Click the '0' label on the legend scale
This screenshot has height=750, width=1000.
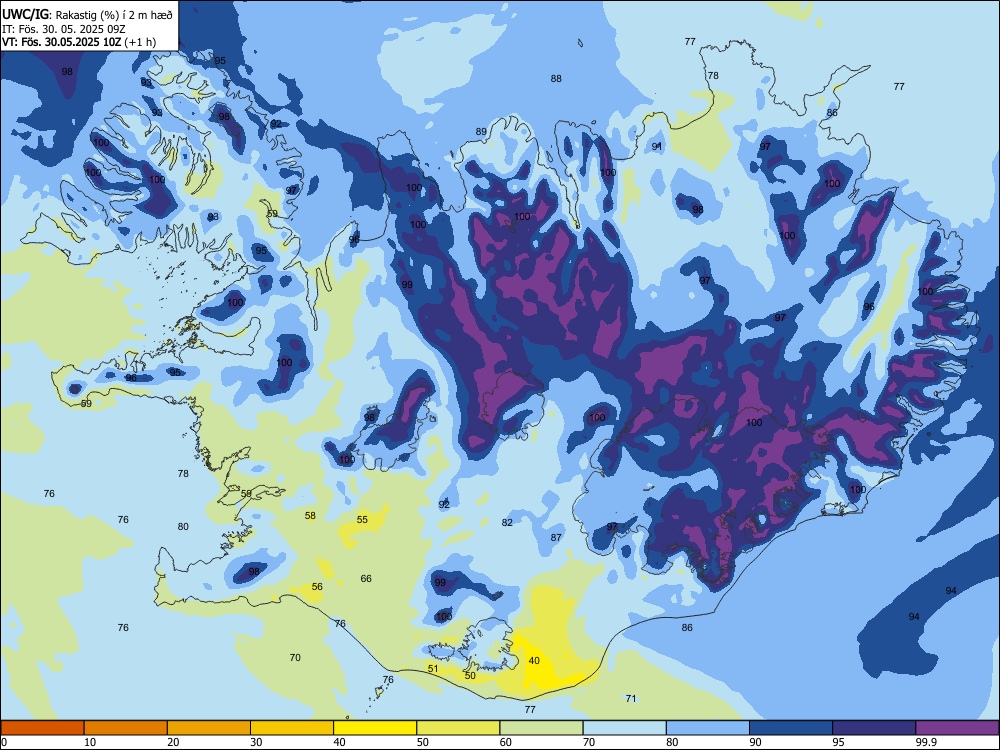4,742
